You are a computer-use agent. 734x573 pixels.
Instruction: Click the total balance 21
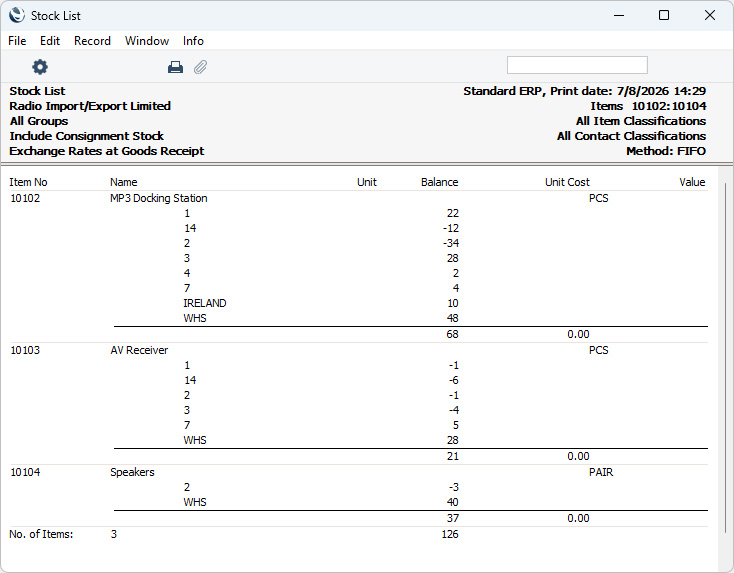[452, 456]
